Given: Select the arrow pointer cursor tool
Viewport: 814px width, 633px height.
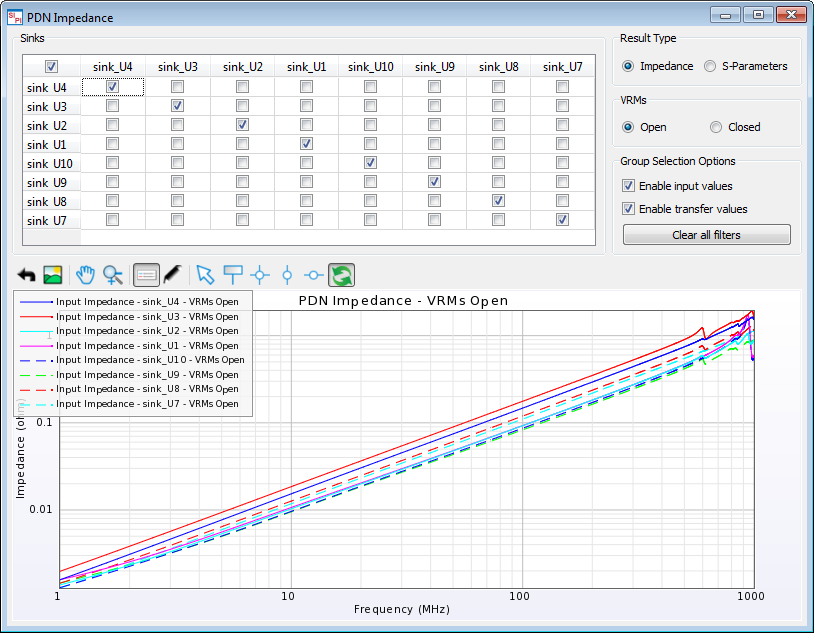Looking at the screenshot, I should 205,274.
